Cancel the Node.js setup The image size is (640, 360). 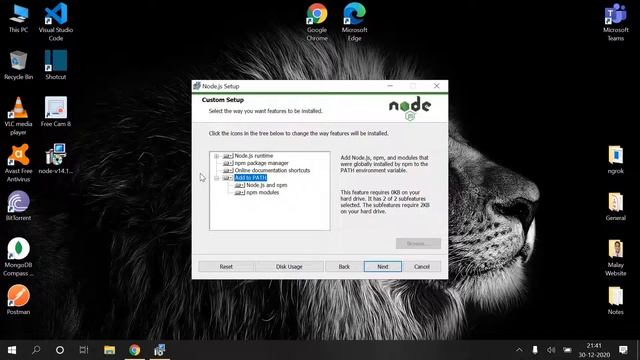tap(422, 267)
